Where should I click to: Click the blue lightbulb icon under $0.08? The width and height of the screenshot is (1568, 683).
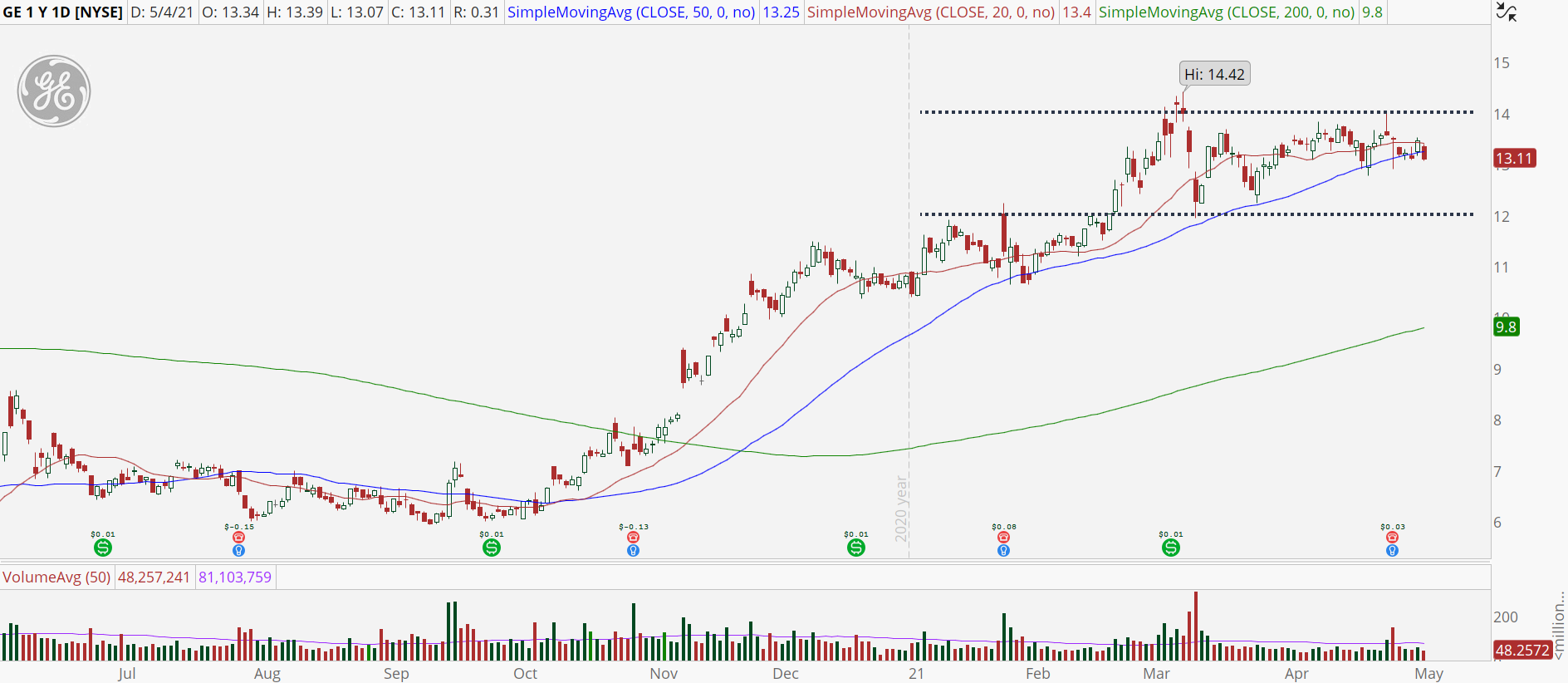1003,550
